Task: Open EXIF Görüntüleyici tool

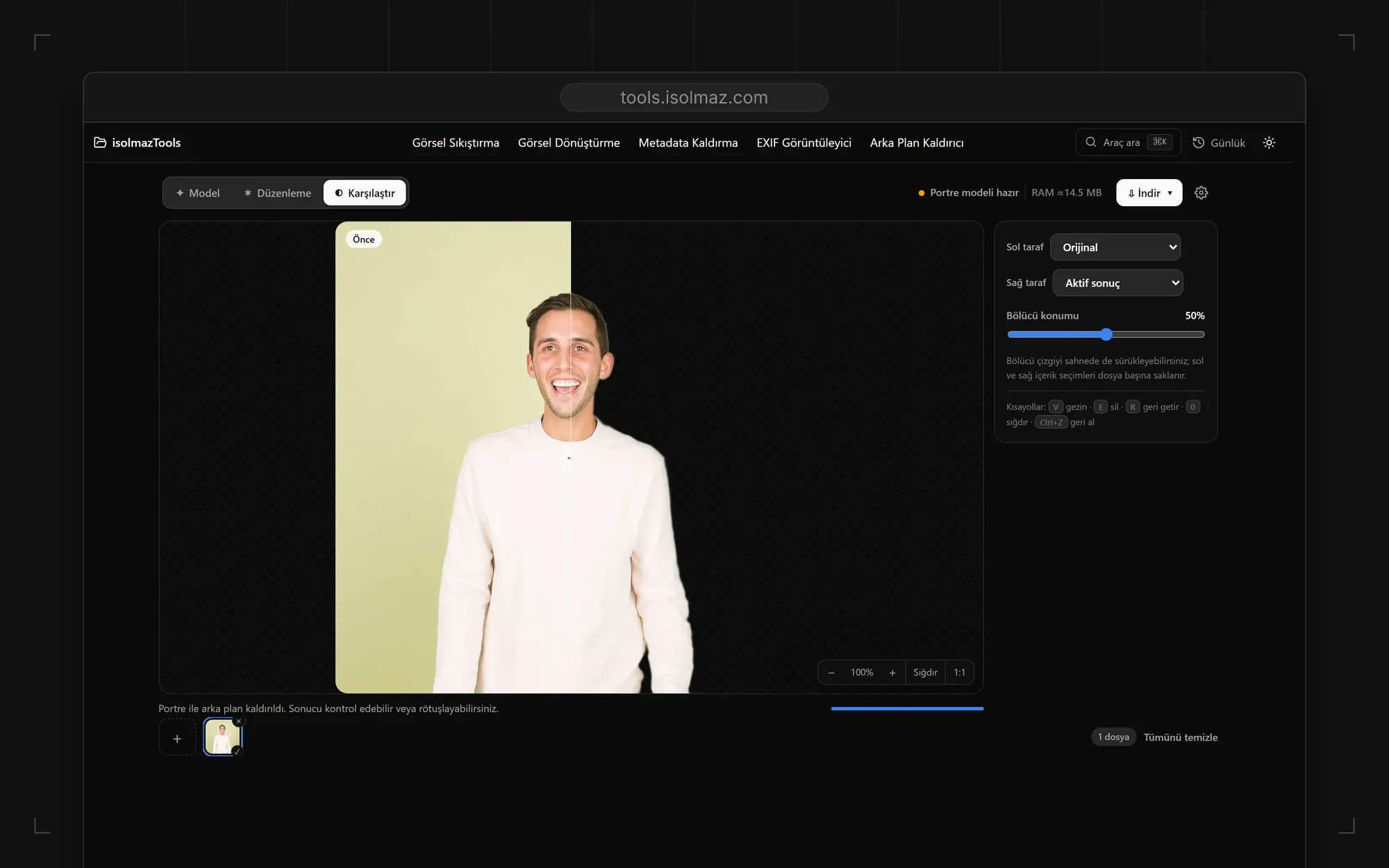Action: (804, 142)
